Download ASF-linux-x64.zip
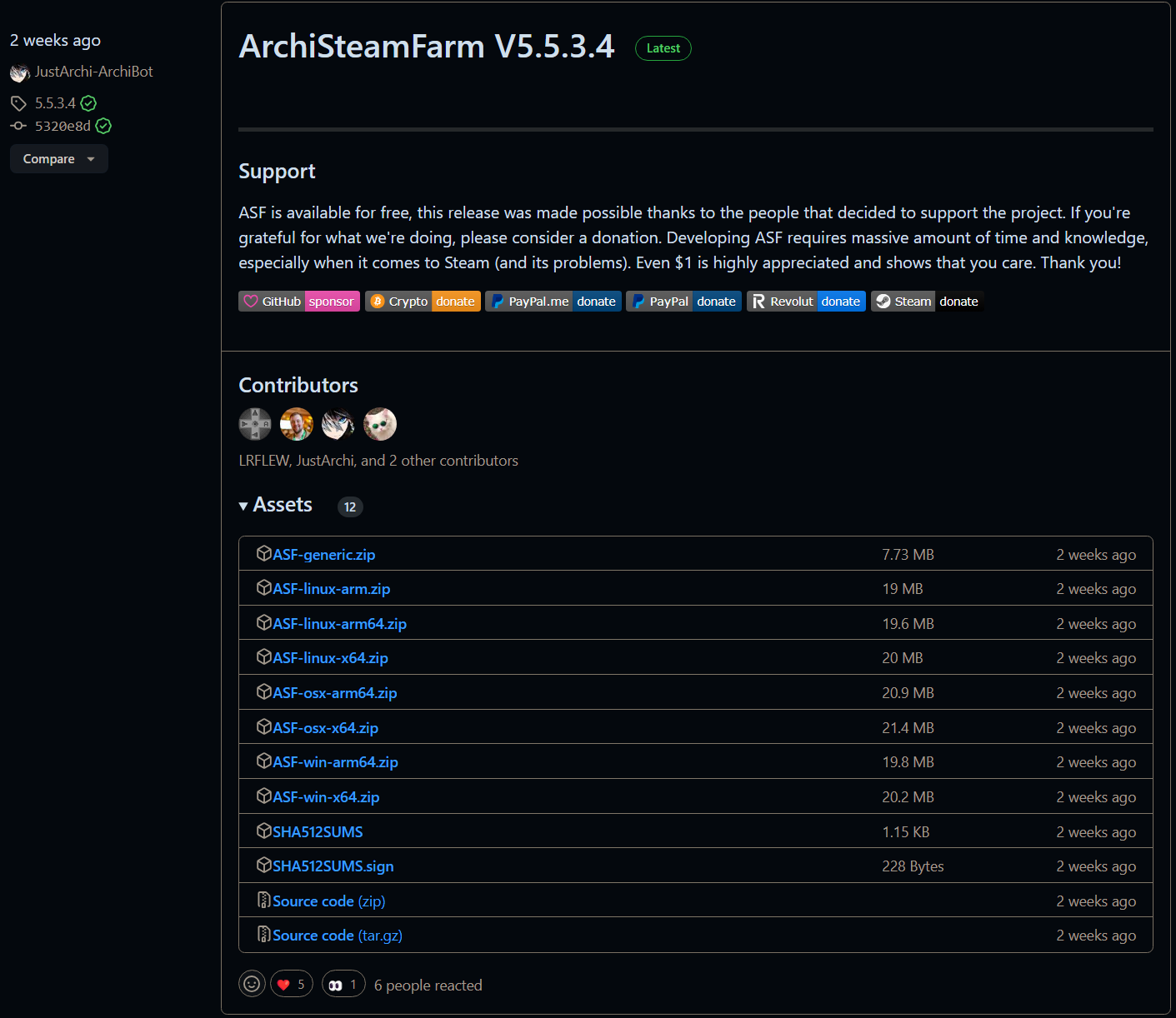Screen dimensions: 1176x1018 click(331, 658)
